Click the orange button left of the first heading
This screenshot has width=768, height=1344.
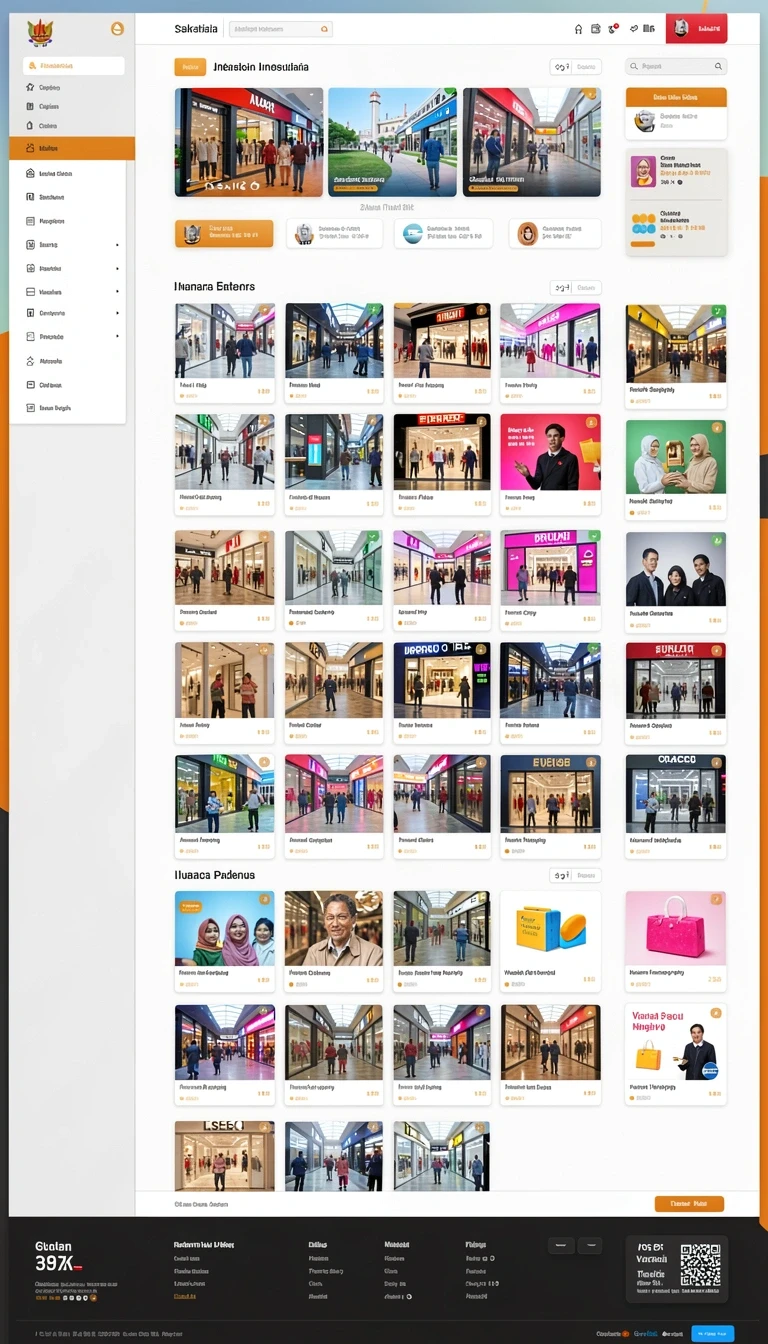190,67
